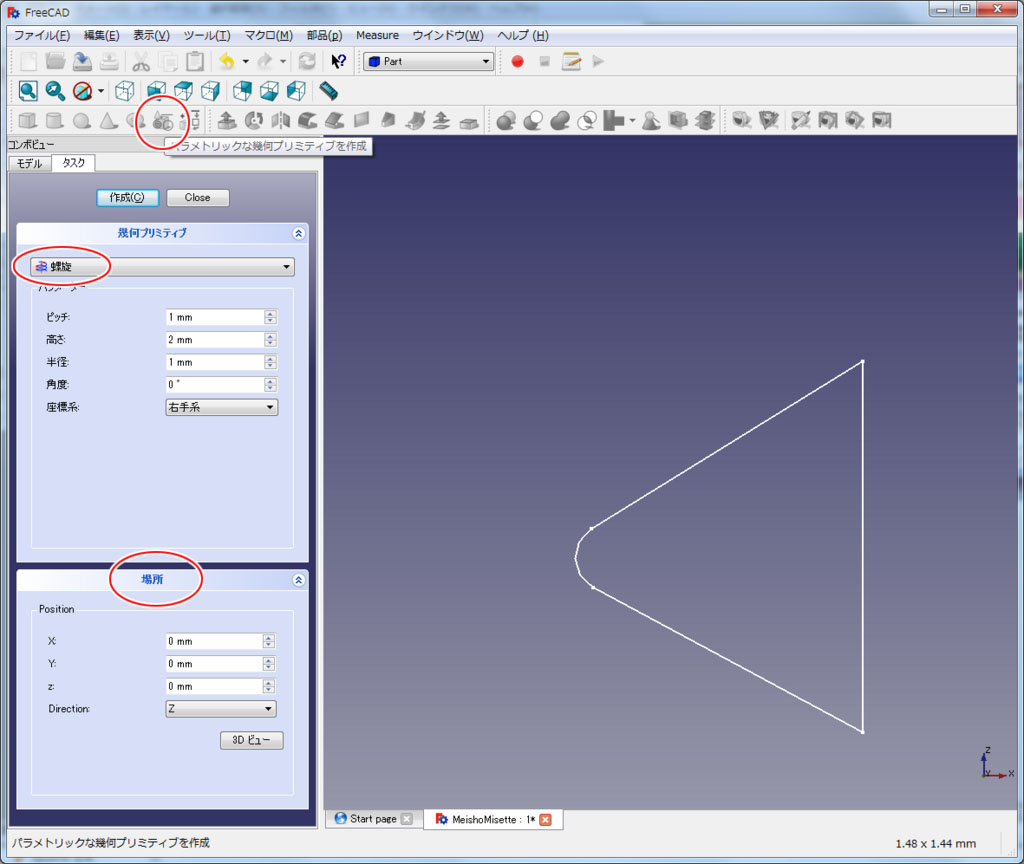Viewport: 1024px width, 864px height.
Task: Switch to the モデル tab
Action: point(29,163)
